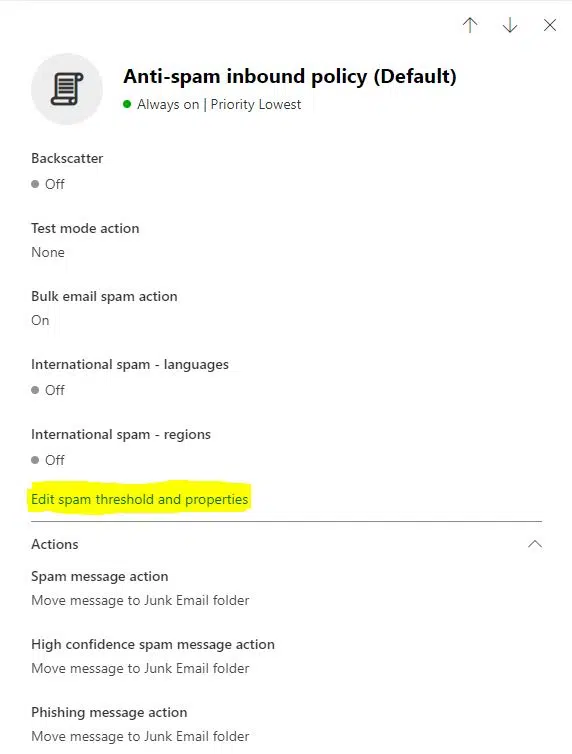Click the Bulk email spam action On value
This screenshot has width=572, height=754.
40,320
